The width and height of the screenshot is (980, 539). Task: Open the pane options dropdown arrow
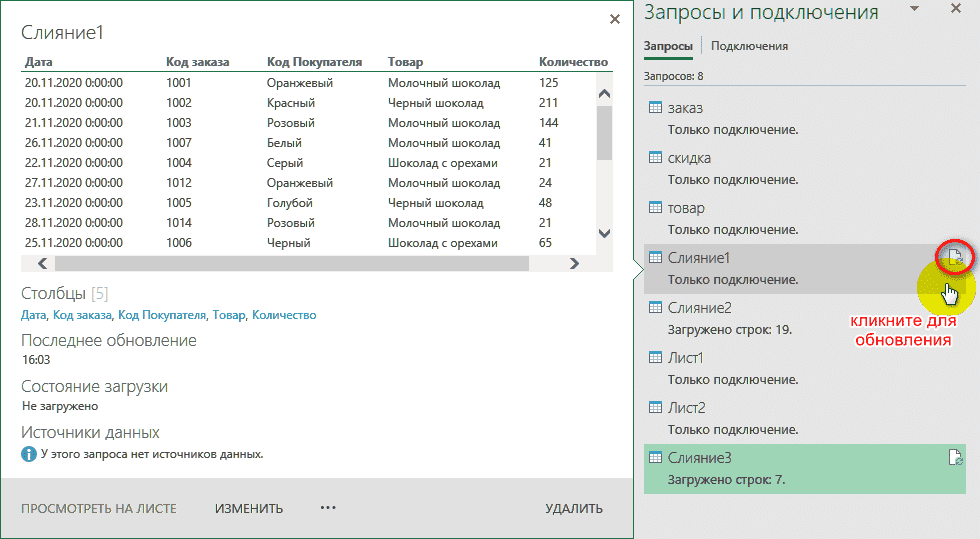[913, 9]
